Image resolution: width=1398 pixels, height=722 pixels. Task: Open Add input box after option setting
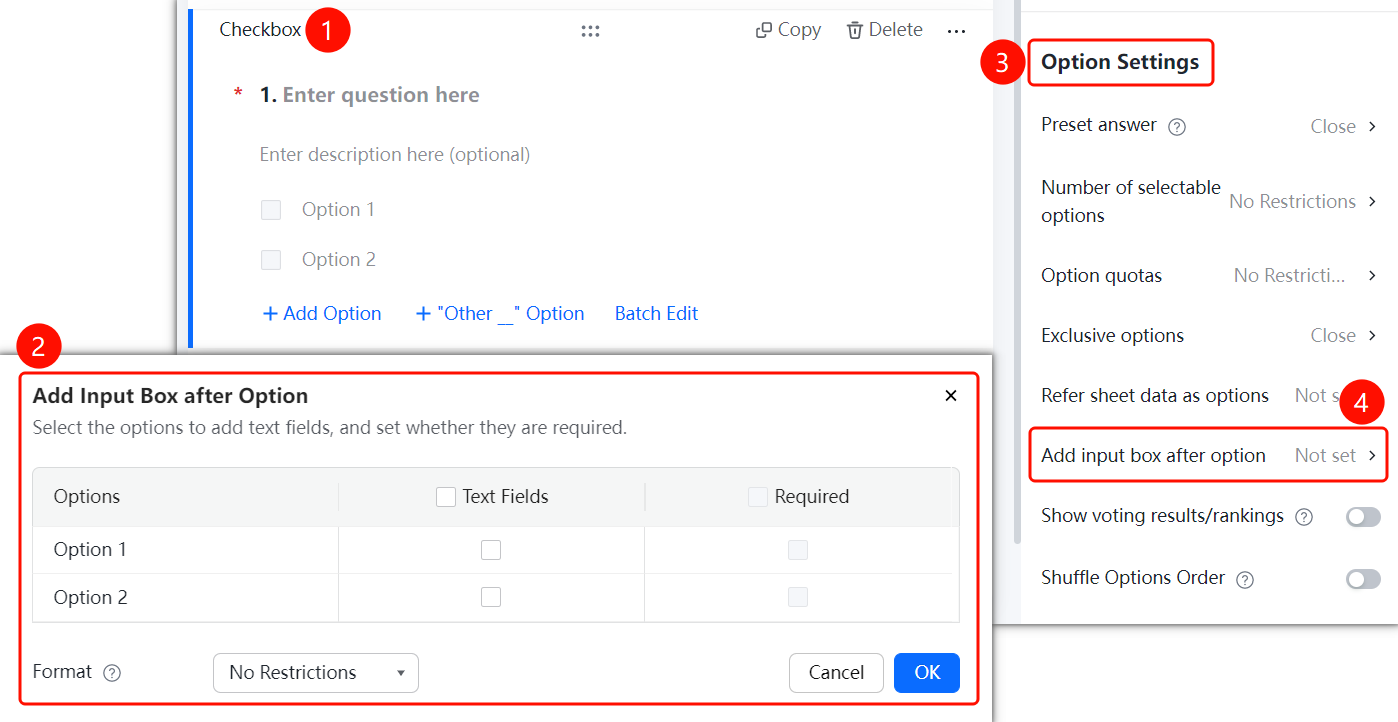coord(1209,456)
